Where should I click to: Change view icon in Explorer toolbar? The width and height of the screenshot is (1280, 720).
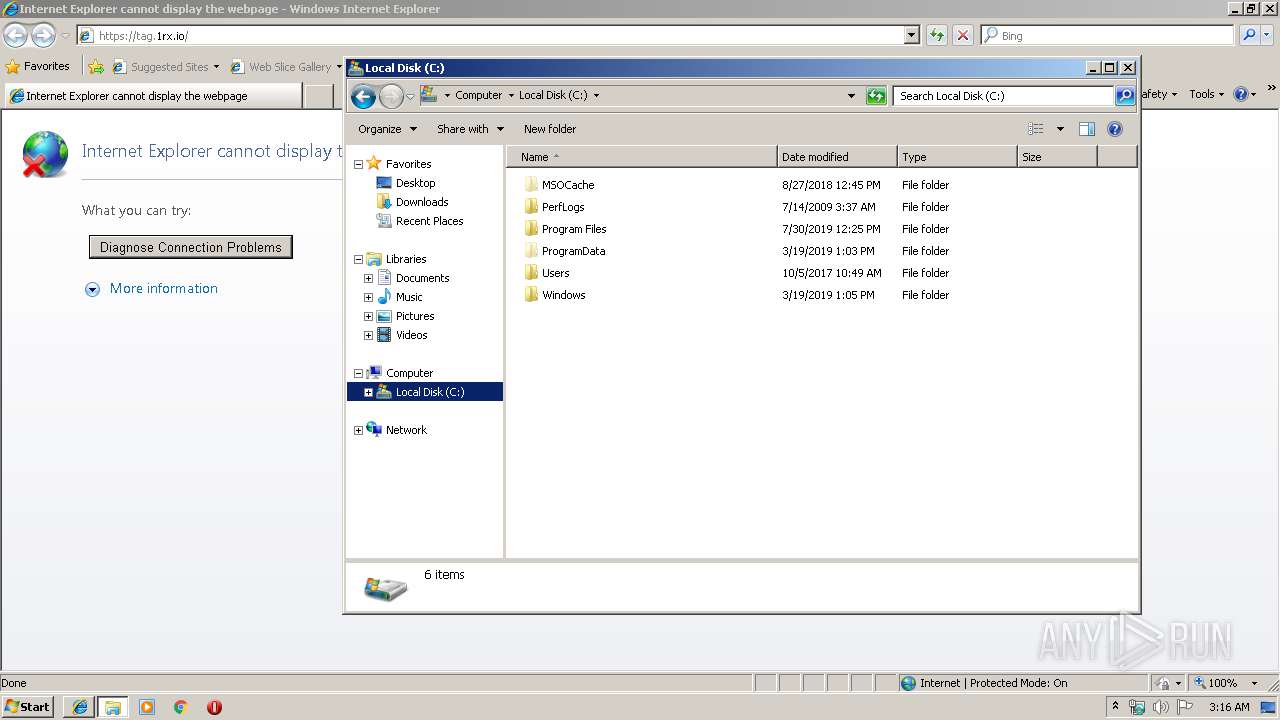[x=1036, y=129]
